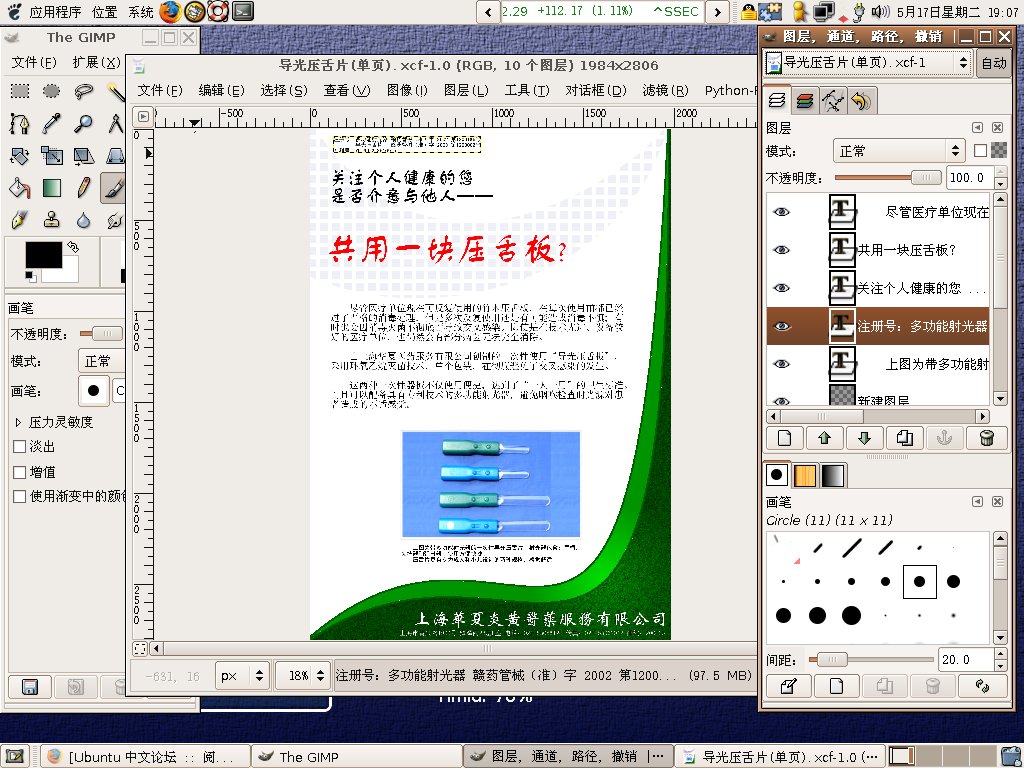Viewport: 1024px width, 768px height.
Task: Select the Ellipse Select tool
Action: pyautogui.click(x=52, y=91)
